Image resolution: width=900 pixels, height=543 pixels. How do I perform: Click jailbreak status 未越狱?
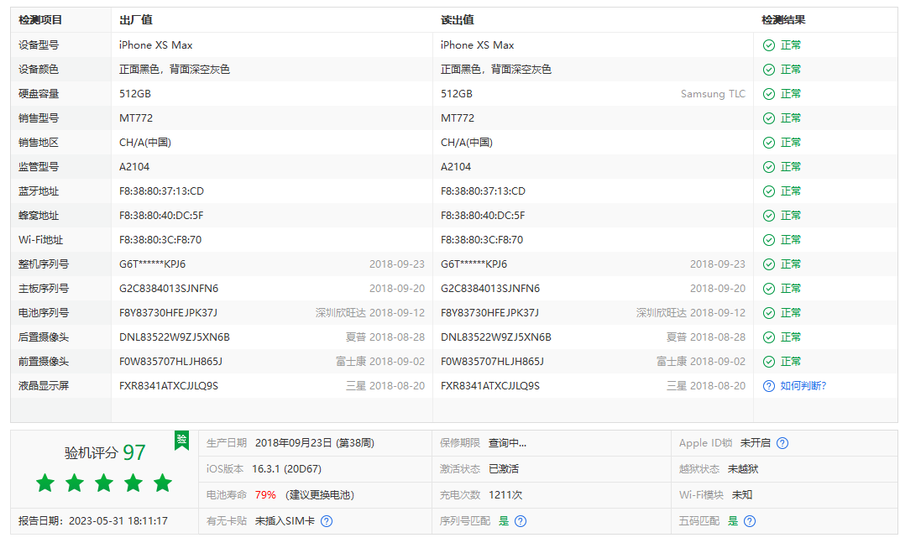pyautogui.click(x=743, y=469)
